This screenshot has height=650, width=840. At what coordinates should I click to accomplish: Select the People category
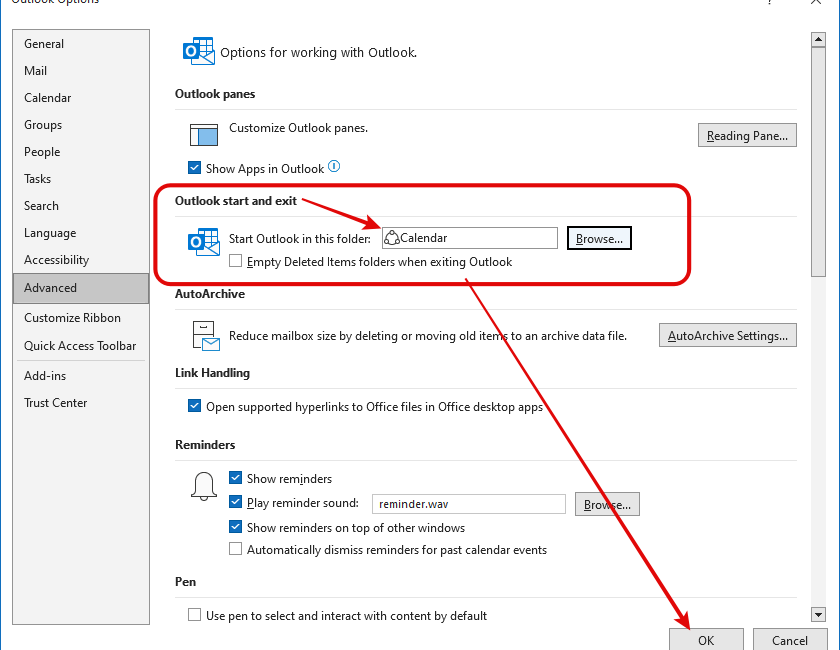[81, 152]
